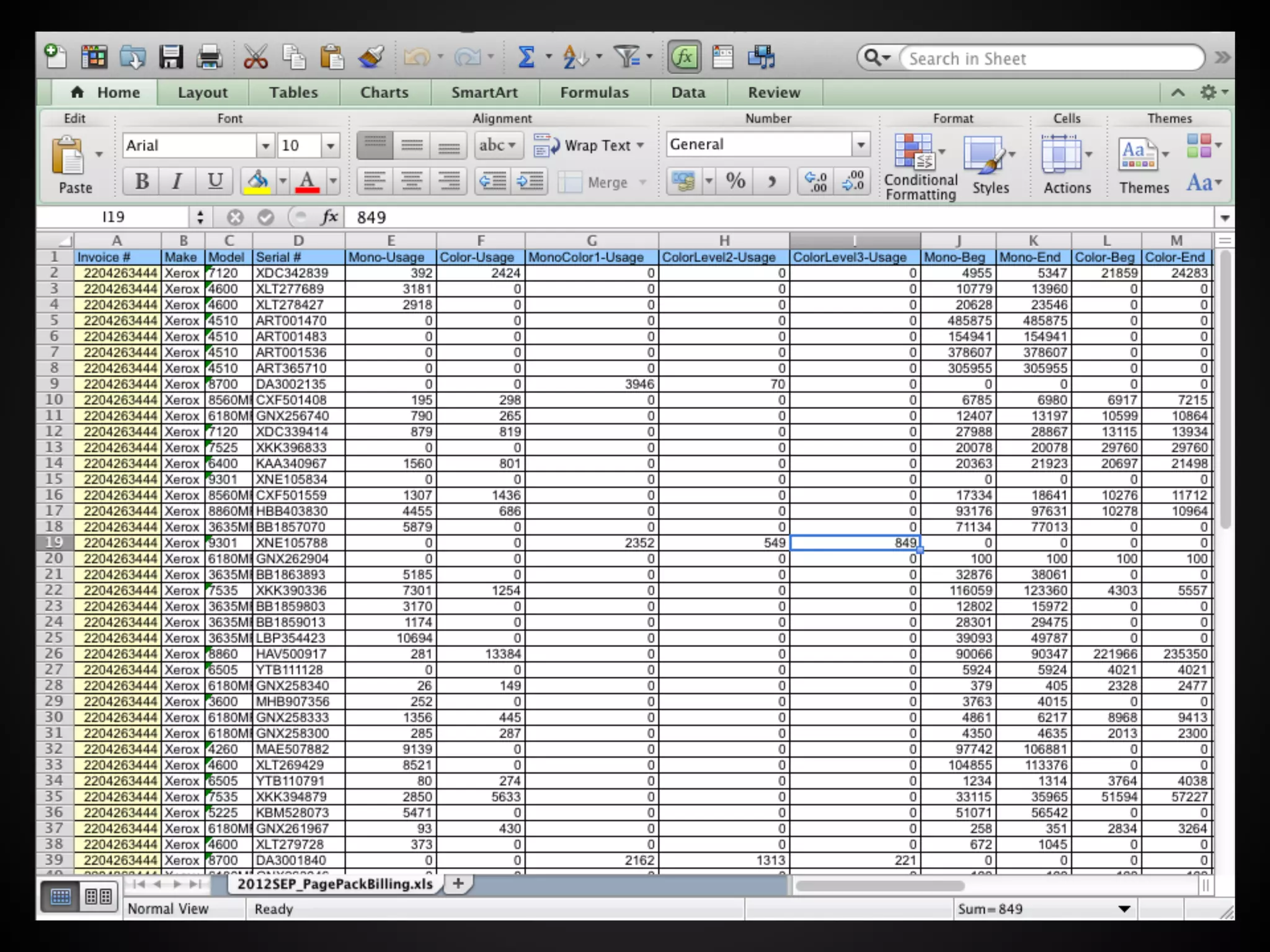The image size is (1270, 952).
Task: Click the Wrap Text button
Action: (589, 146)
